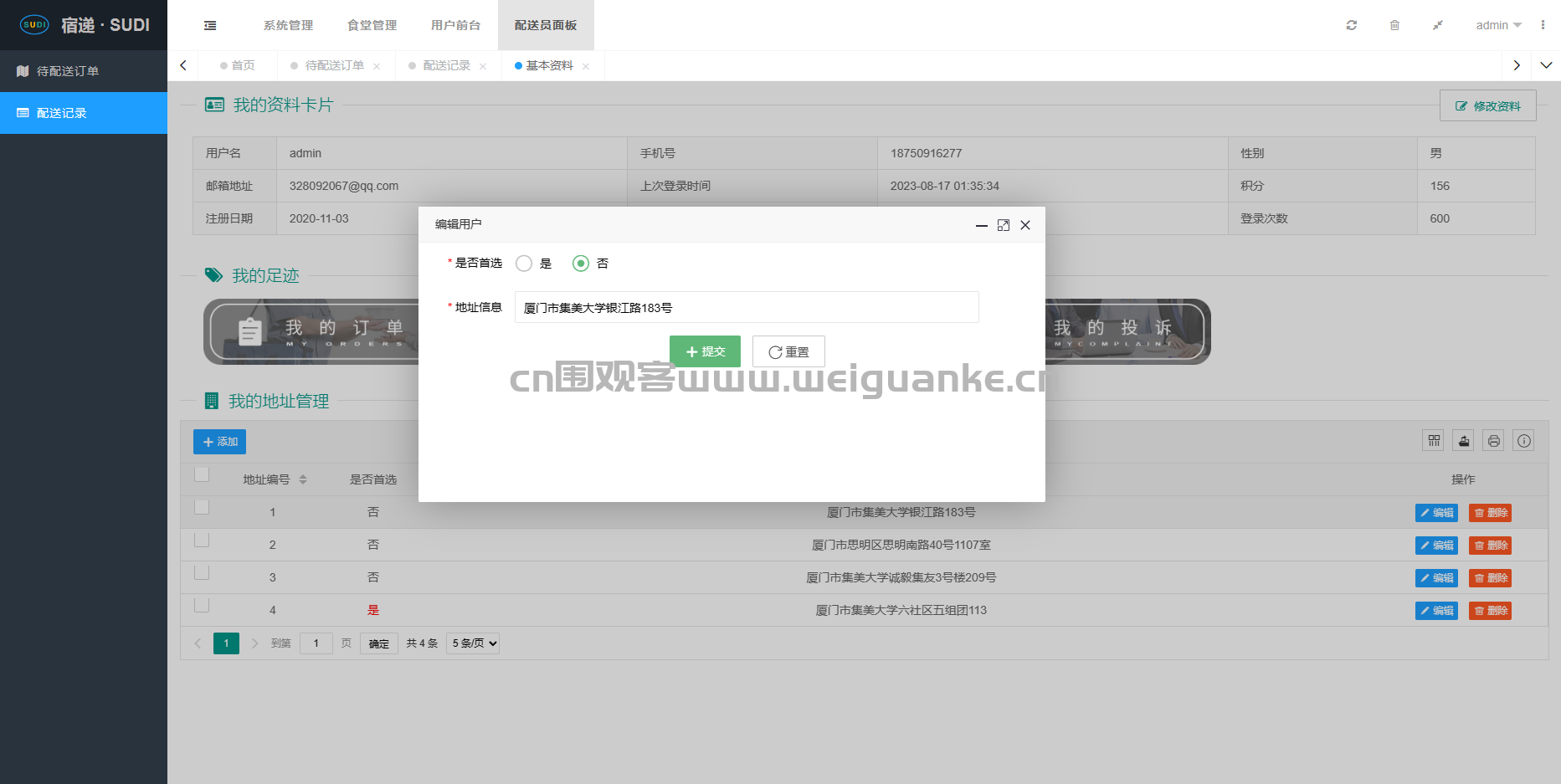The width and height of the screenshot is (1561, 784).
Task: Maximize the 编辑用户 dialog
Action: click(1004, 225)
